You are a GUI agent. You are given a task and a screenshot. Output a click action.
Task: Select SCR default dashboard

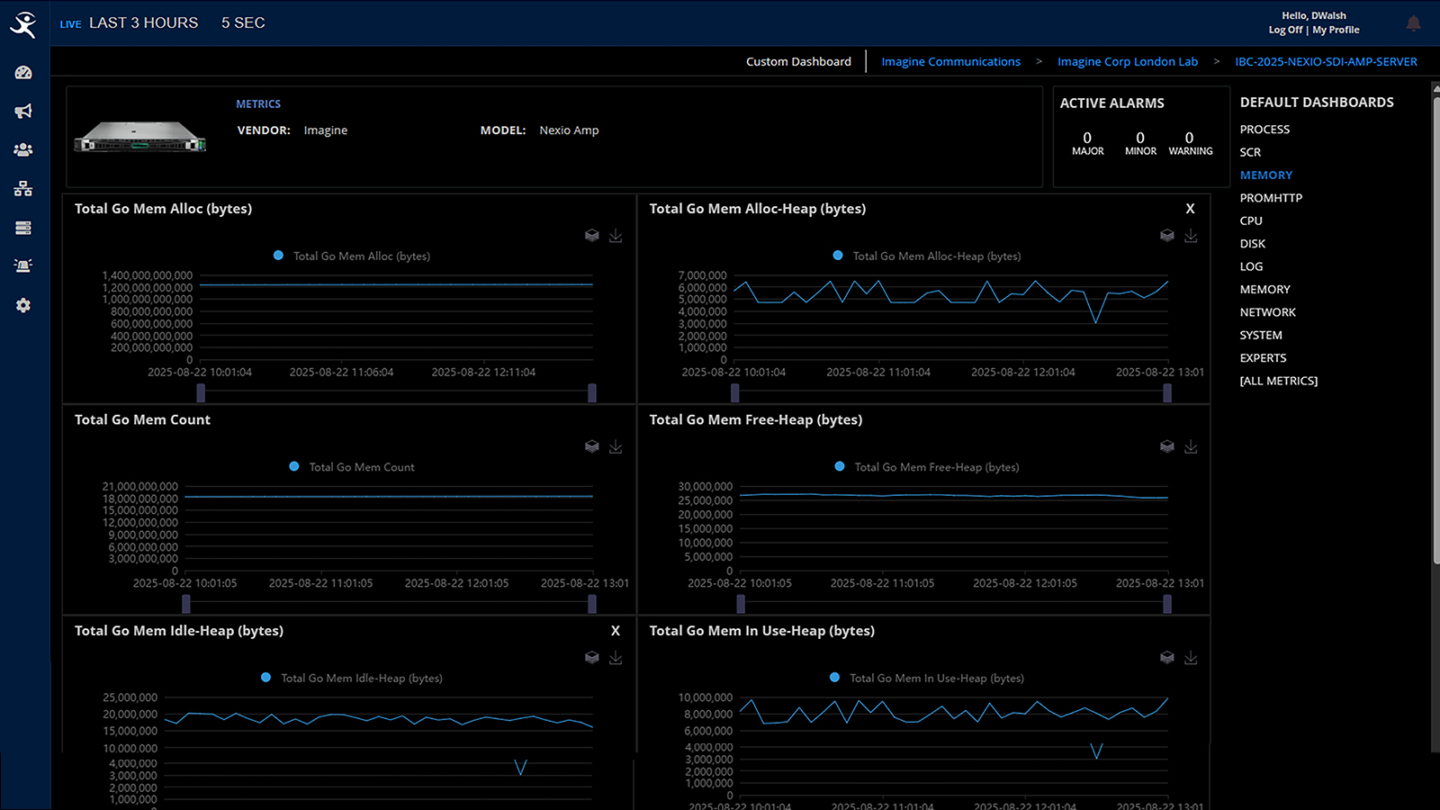[1251, 153]
